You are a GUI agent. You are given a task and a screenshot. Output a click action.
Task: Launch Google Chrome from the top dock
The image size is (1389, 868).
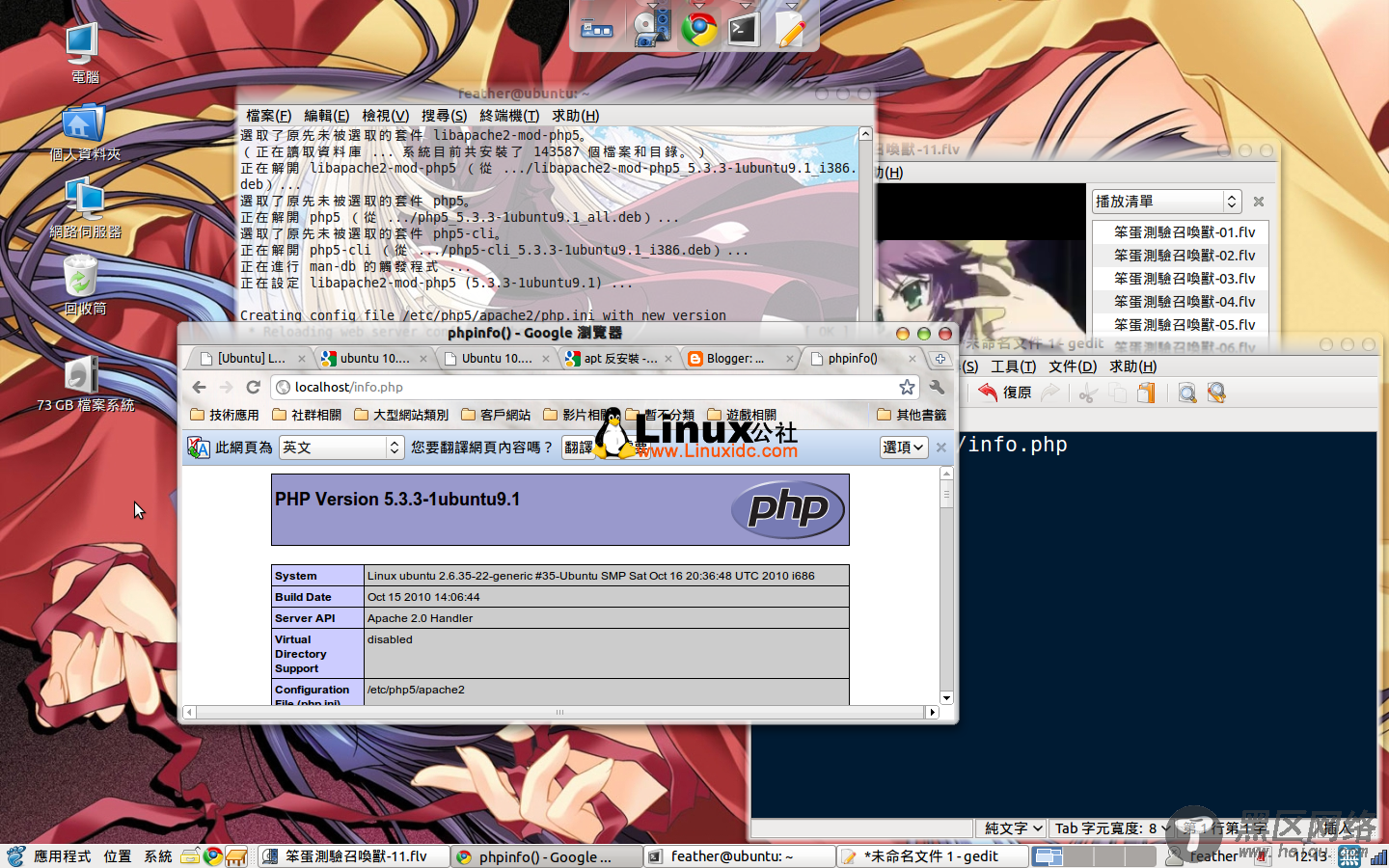pyautogui.click(x=699, y=29)
